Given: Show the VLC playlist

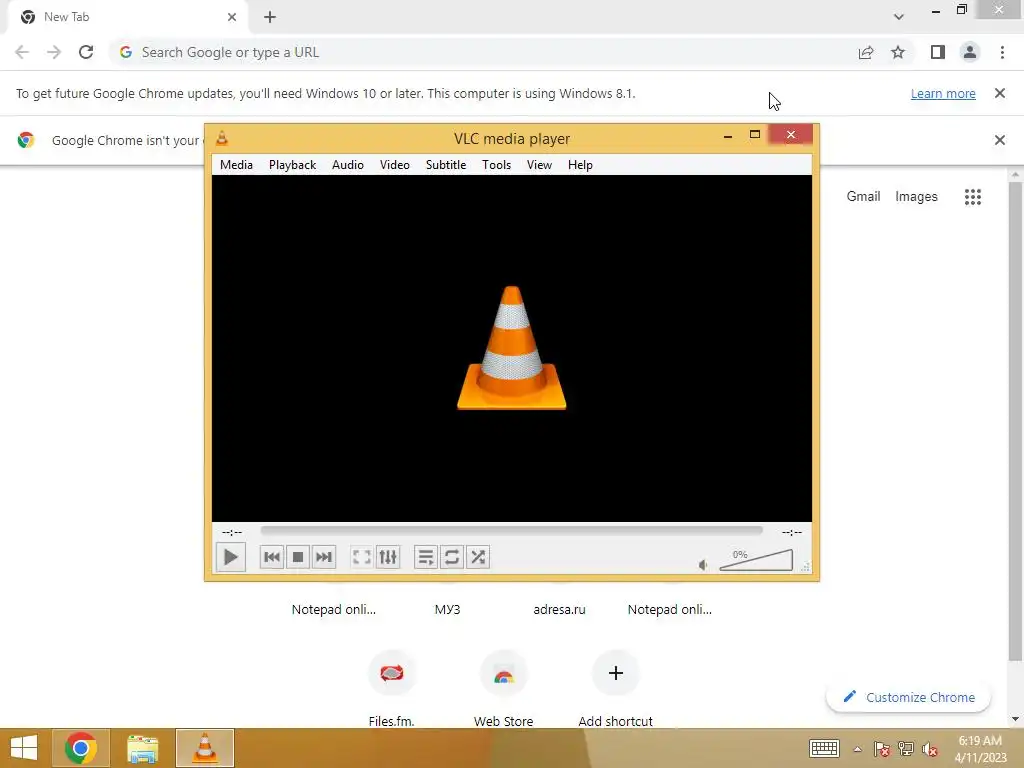Looking at the screenshot, I should [x=426, y=557].
